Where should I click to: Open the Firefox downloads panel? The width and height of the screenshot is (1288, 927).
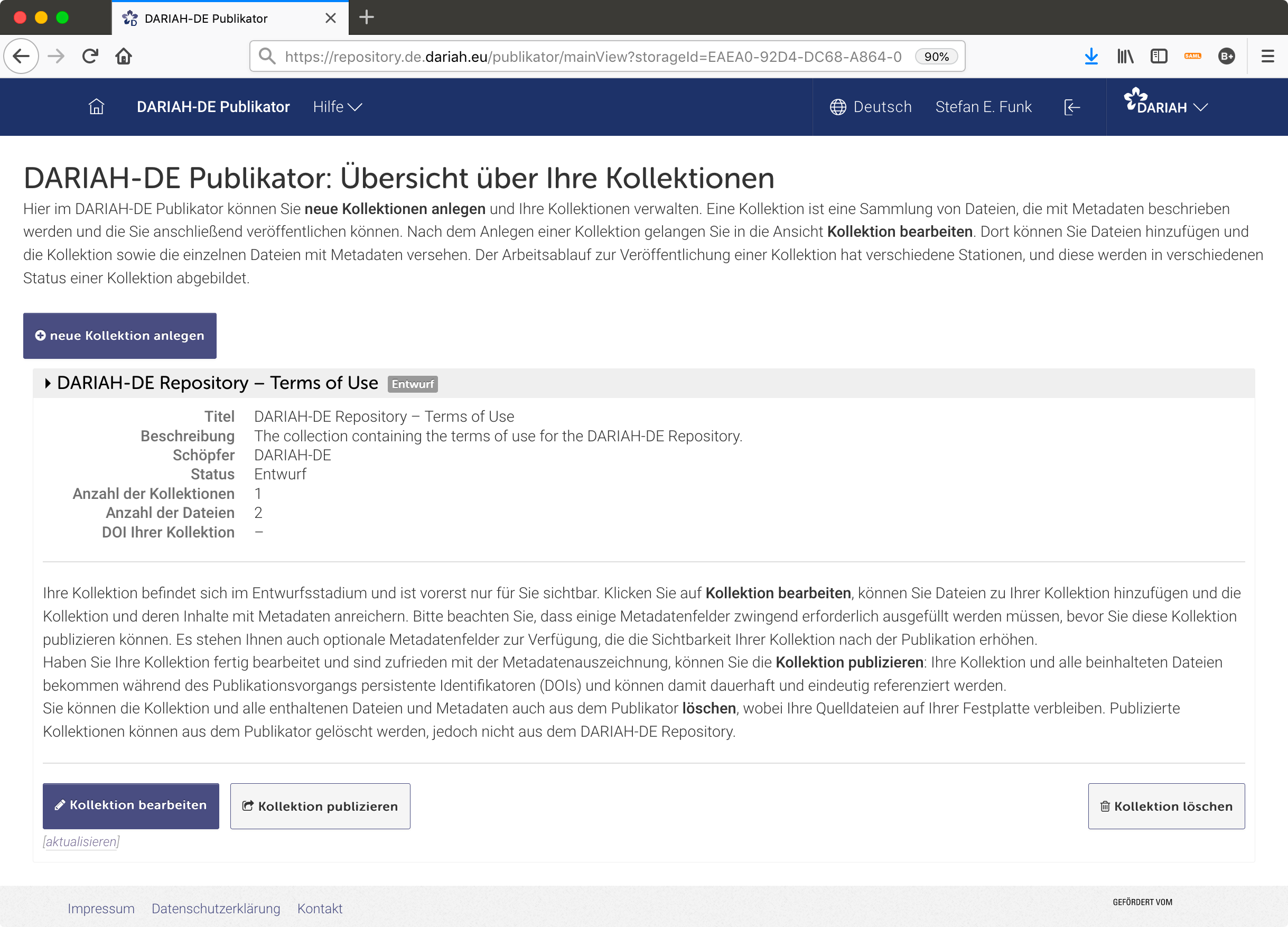pyautogui.click(x=1091, y=55)
